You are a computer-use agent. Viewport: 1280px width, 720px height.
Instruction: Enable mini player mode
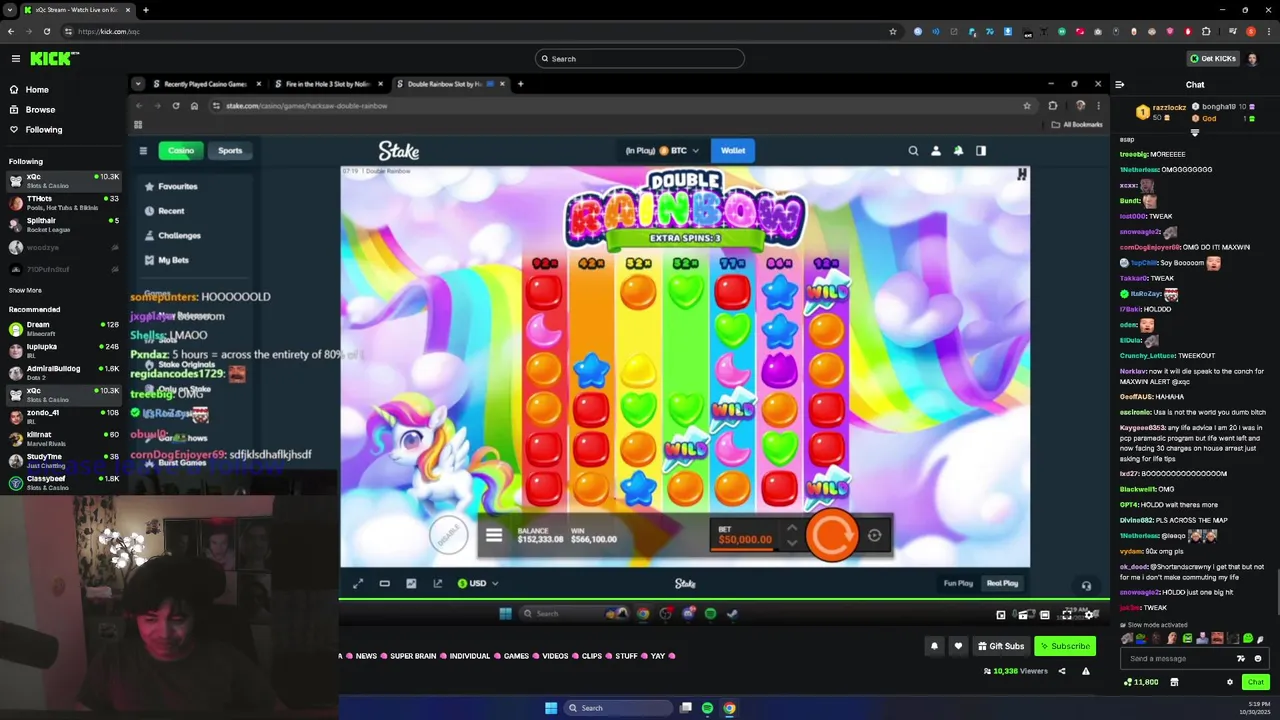pyautogui.click(x=1000, y=614)
